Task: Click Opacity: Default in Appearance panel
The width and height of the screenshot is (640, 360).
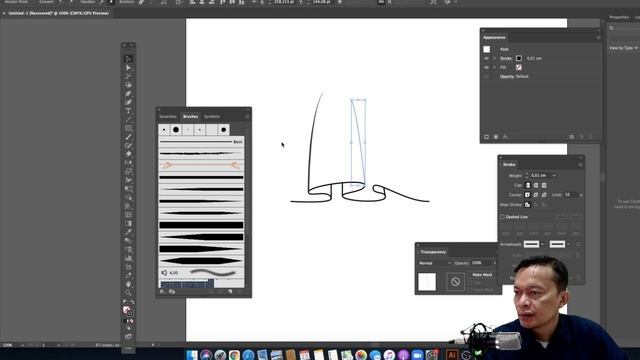Action: 514,76
